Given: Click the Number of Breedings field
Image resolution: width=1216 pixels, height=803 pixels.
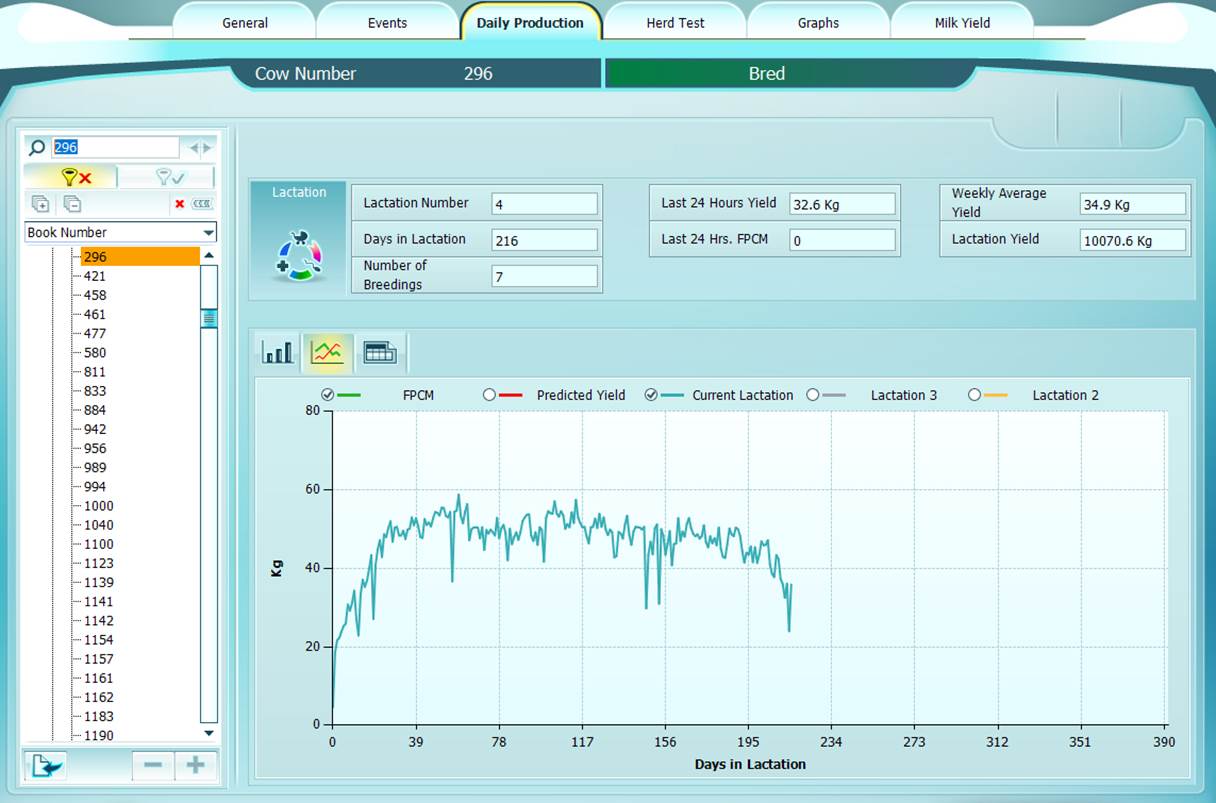Looking at the screenshot, I should [545, 276].
